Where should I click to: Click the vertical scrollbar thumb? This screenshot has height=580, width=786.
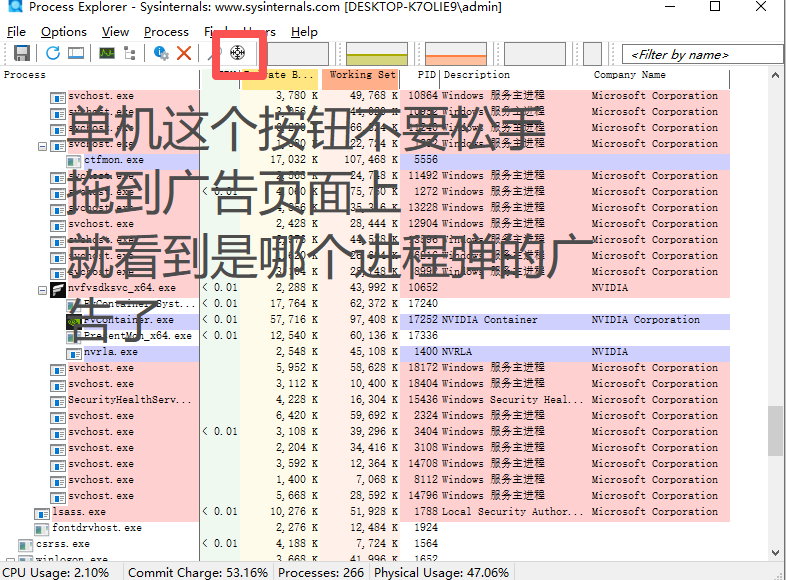click(x=775, y=431)
